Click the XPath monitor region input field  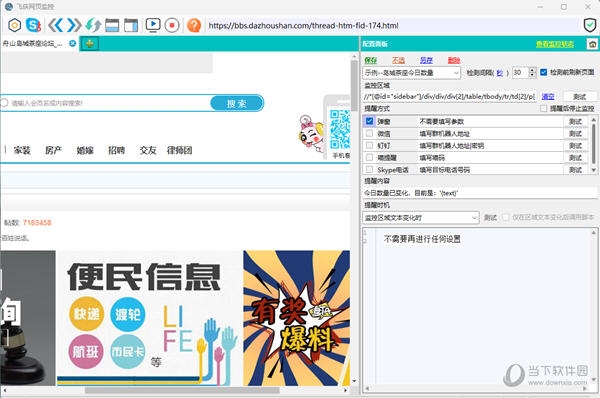click(x=450, y=96)
